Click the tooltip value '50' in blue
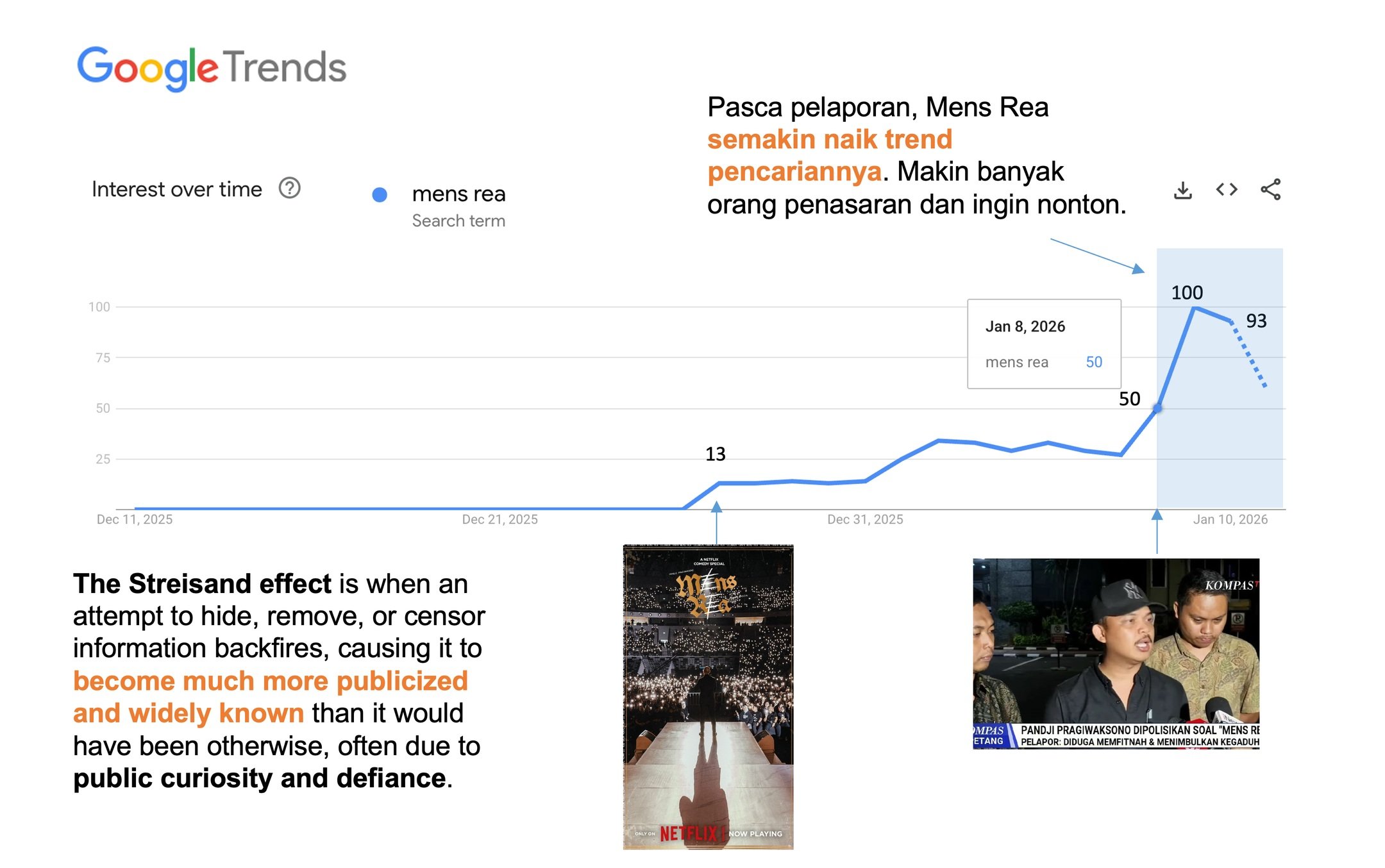Screen dimensions: 1385x868 tap(1094, 362)
